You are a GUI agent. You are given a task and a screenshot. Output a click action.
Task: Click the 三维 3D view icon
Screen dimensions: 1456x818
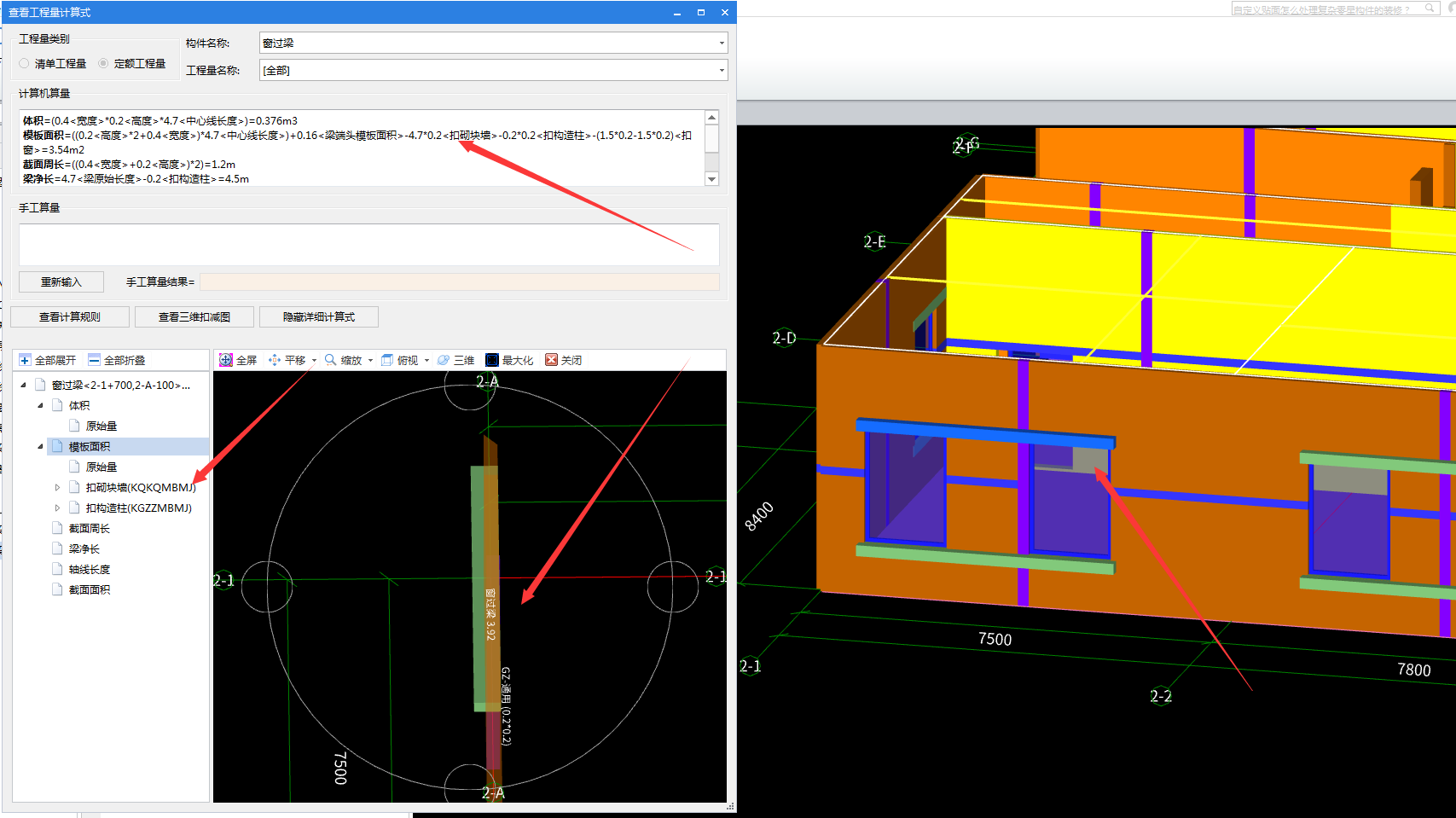pos(444,360)
